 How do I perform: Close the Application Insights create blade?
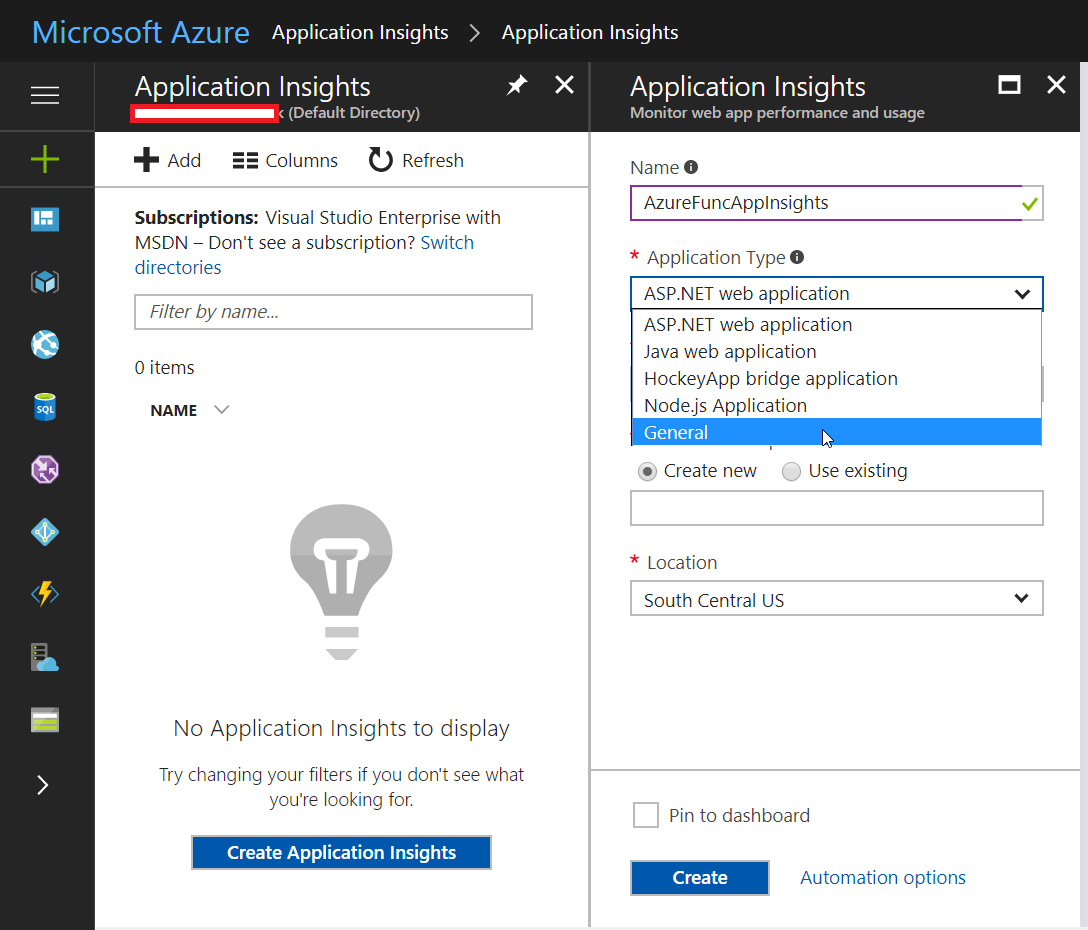pyautogui.click(x=1056, y=85)
